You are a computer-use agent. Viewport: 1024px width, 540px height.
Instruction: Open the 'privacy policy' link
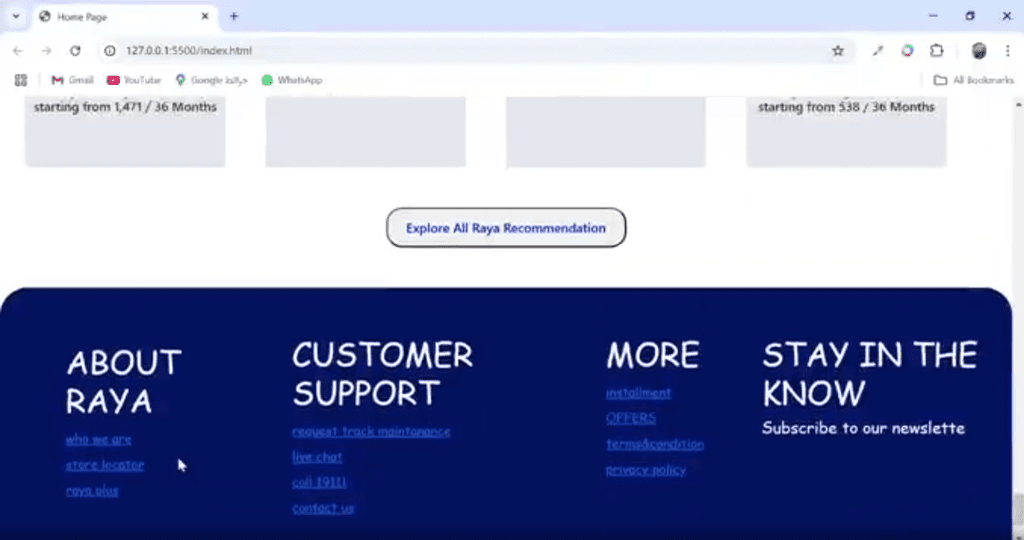coord(646,469)
